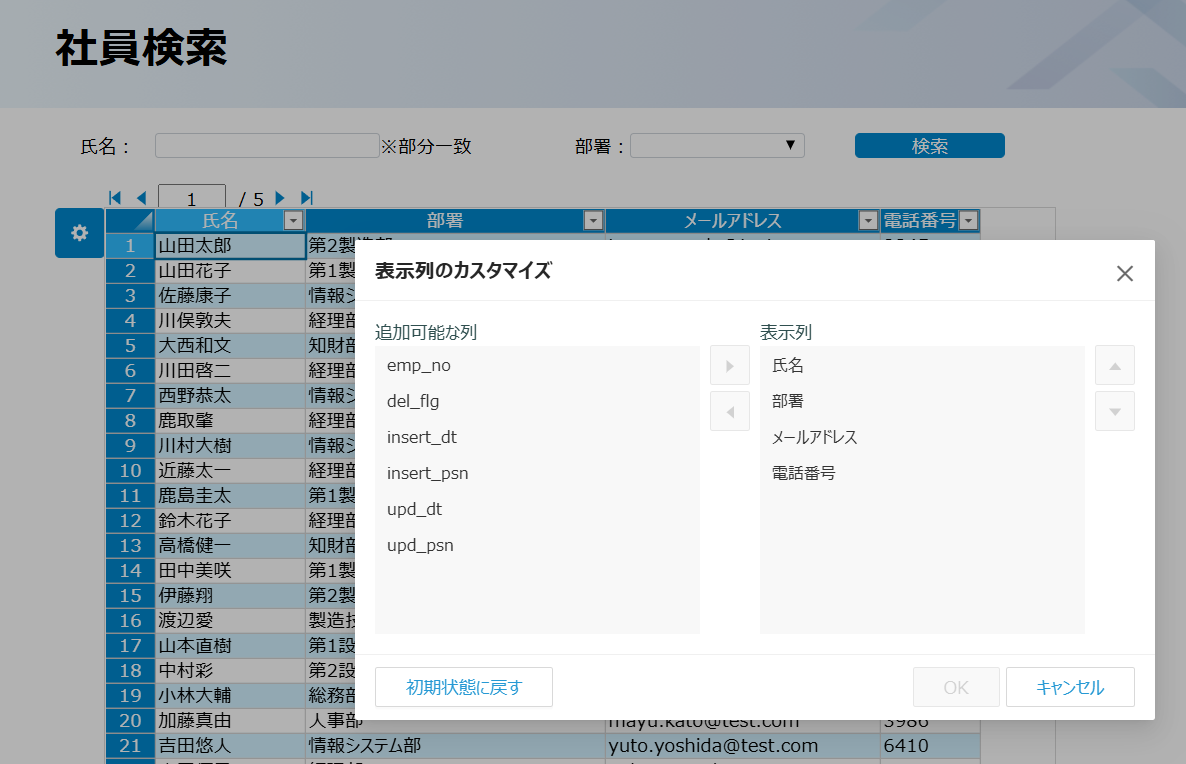Screen dimensions: 1186x764
Task: Open the 部署 dropdown in search form
Action: [x=717, y=146]
